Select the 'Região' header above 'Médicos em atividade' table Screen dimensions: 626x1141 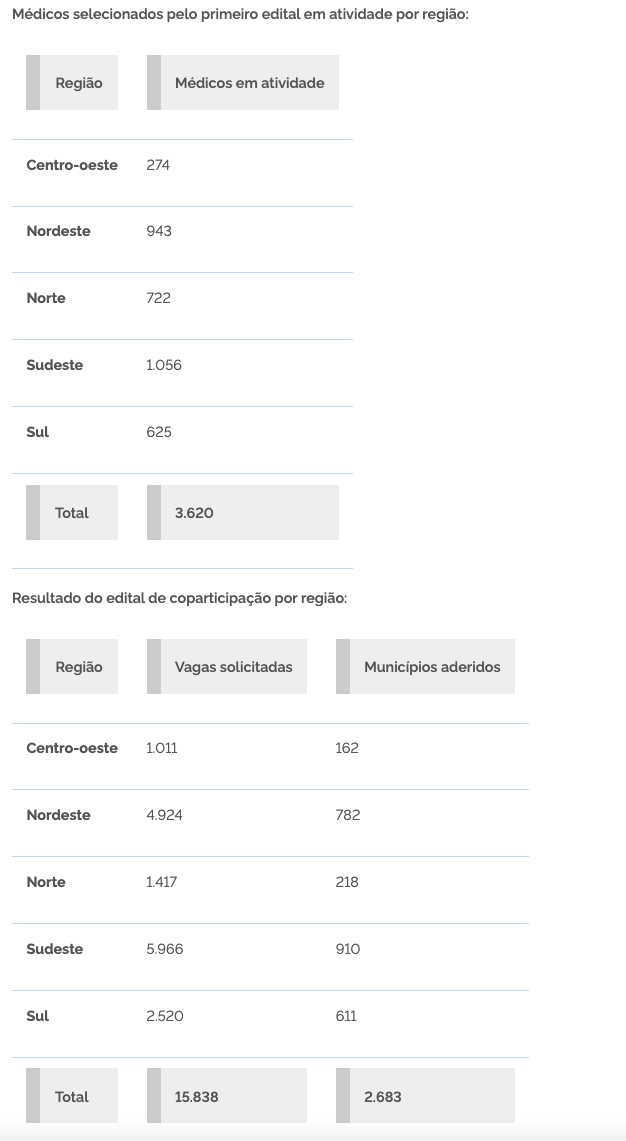pos(78,83)
